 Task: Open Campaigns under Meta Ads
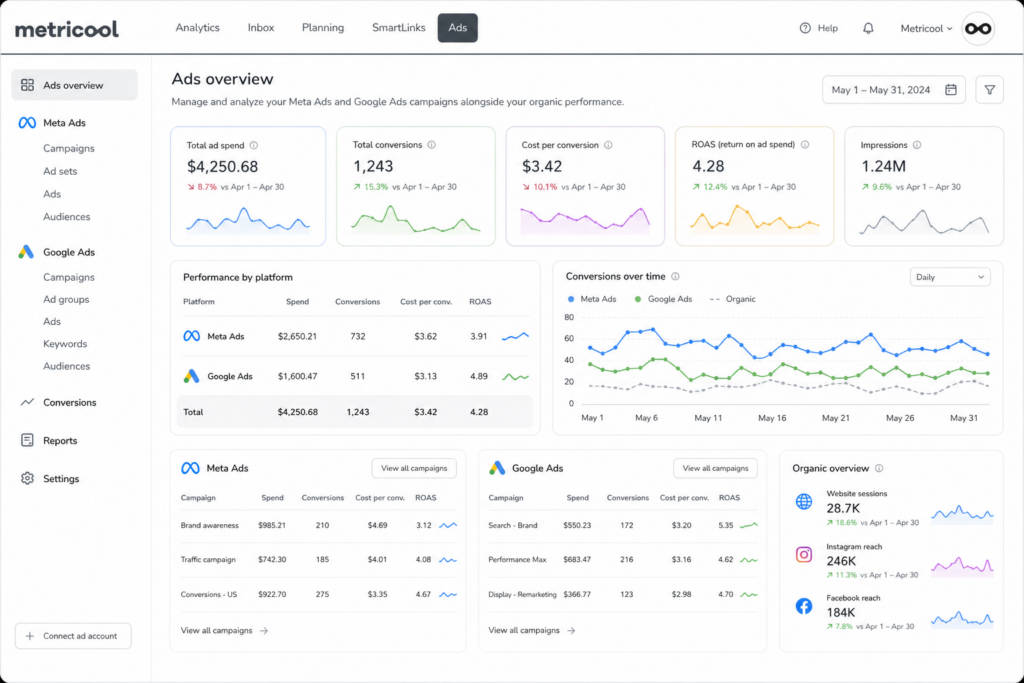point(69,148)
